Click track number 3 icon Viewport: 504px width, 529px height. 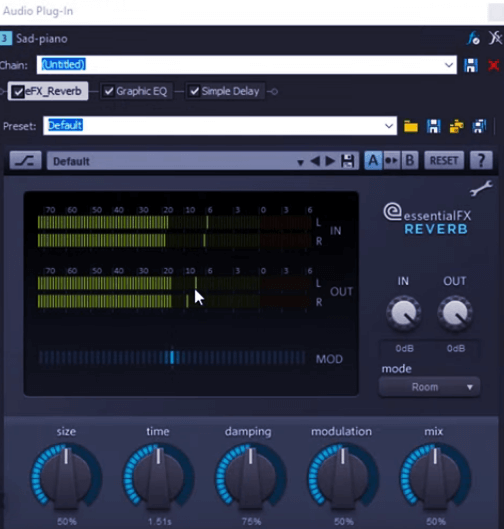[x=6, y=38]
